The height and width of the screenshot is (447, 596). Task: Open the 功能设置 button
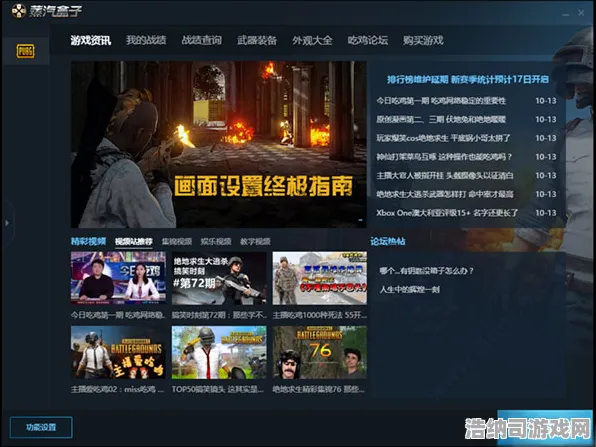pyautogui.click(x=41, y=427)
